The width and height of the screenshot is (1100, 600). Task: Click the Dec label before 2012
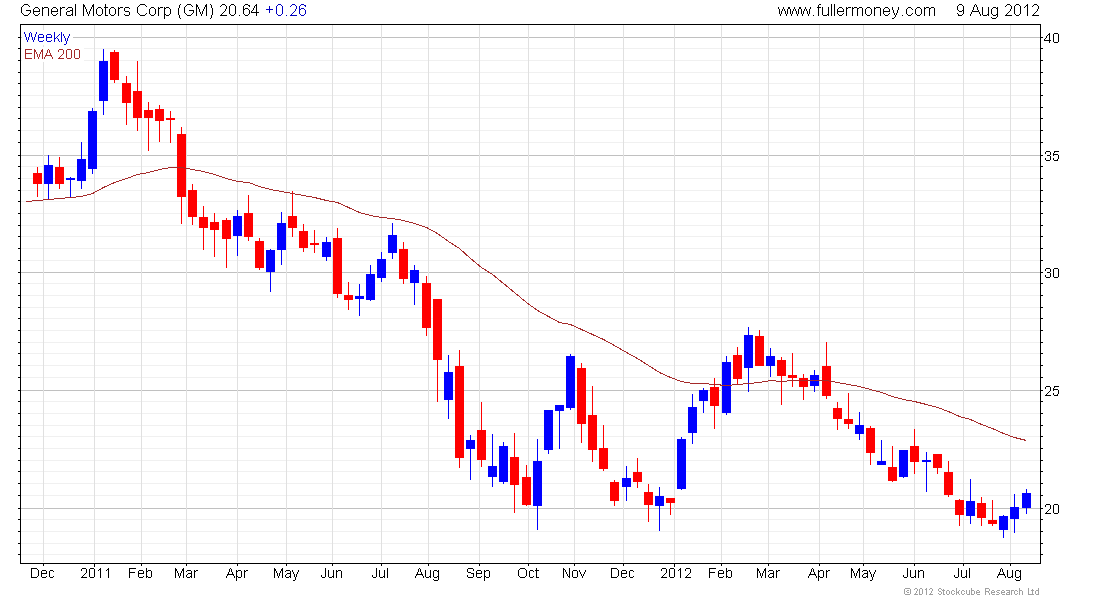(622, 573)
